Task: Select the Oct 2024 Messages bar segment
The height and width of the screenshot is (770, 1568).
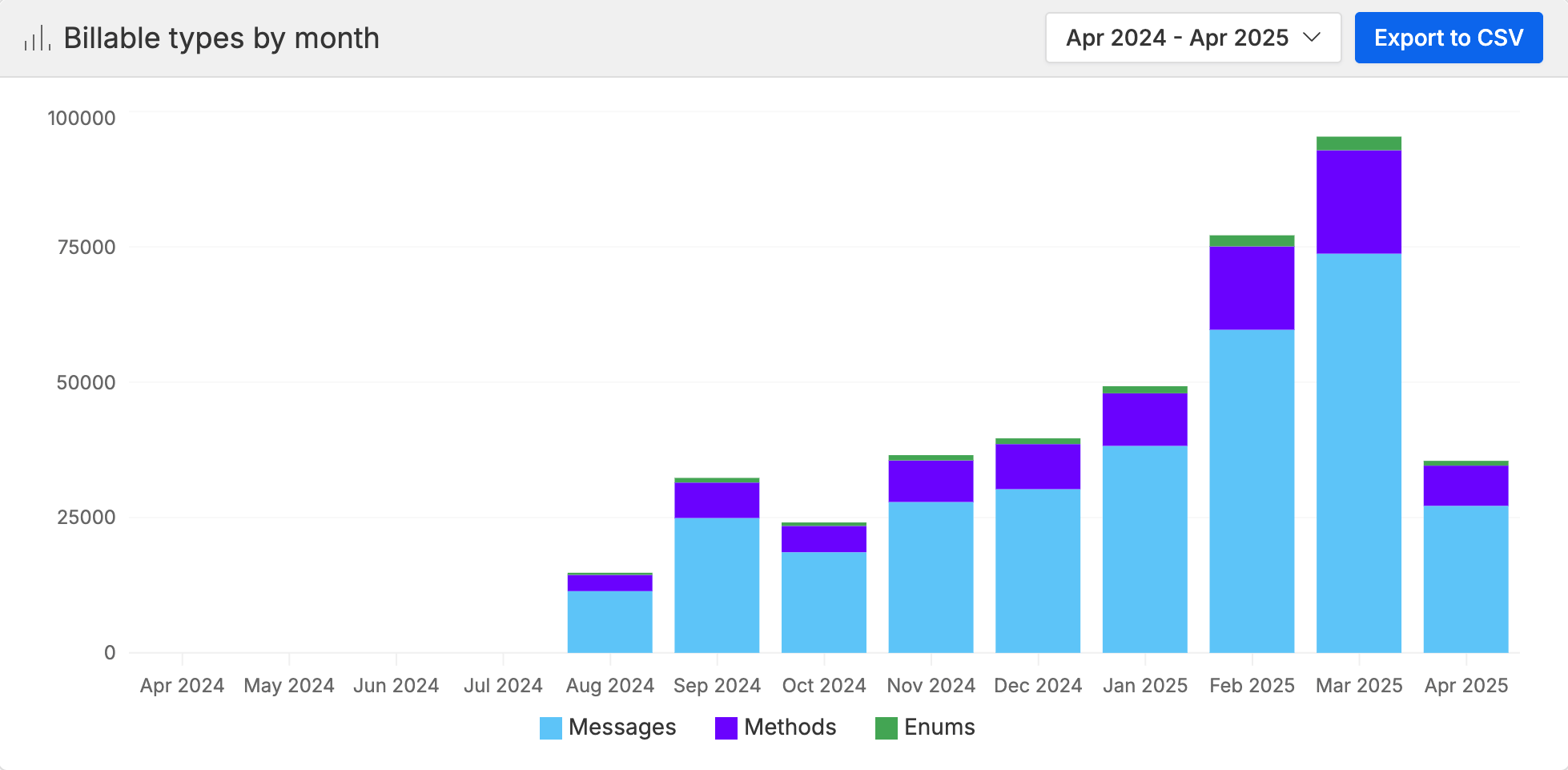Action: tap(824, 602)
